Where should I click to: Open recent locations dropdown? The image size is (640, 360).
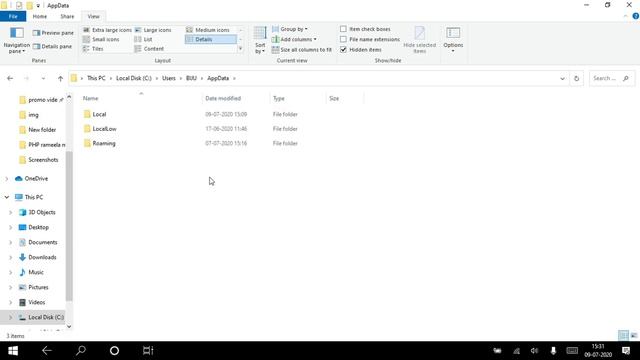pos(43,78)
